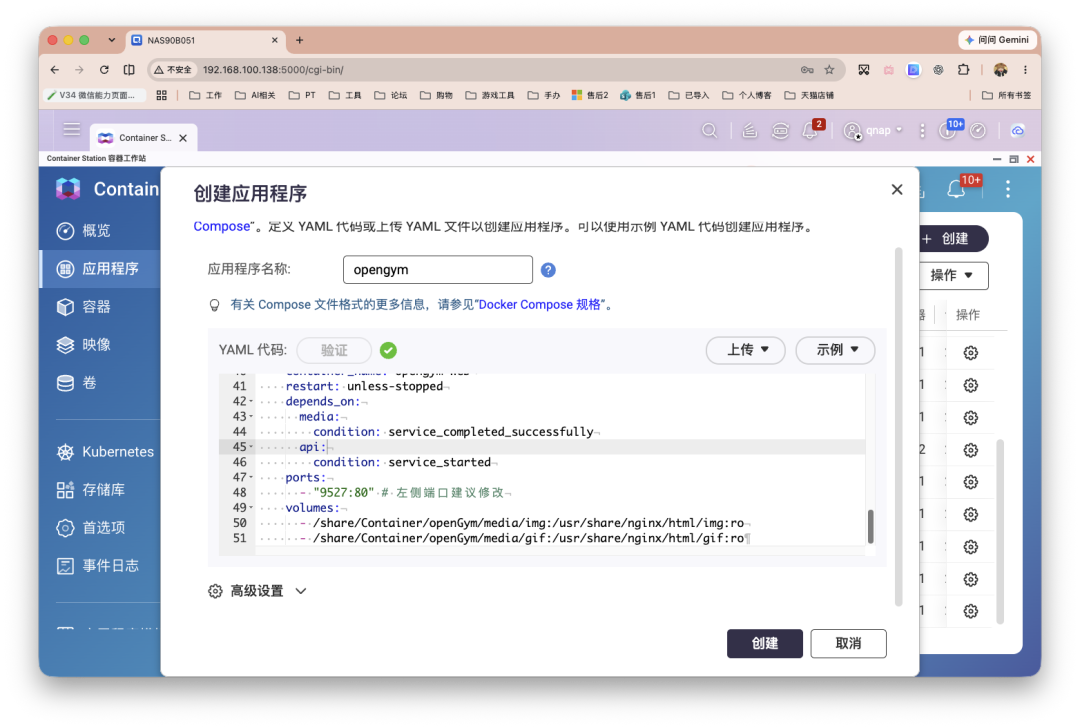
Task: Open the Docker Compose 规格 link
Action: click(539, 304)
